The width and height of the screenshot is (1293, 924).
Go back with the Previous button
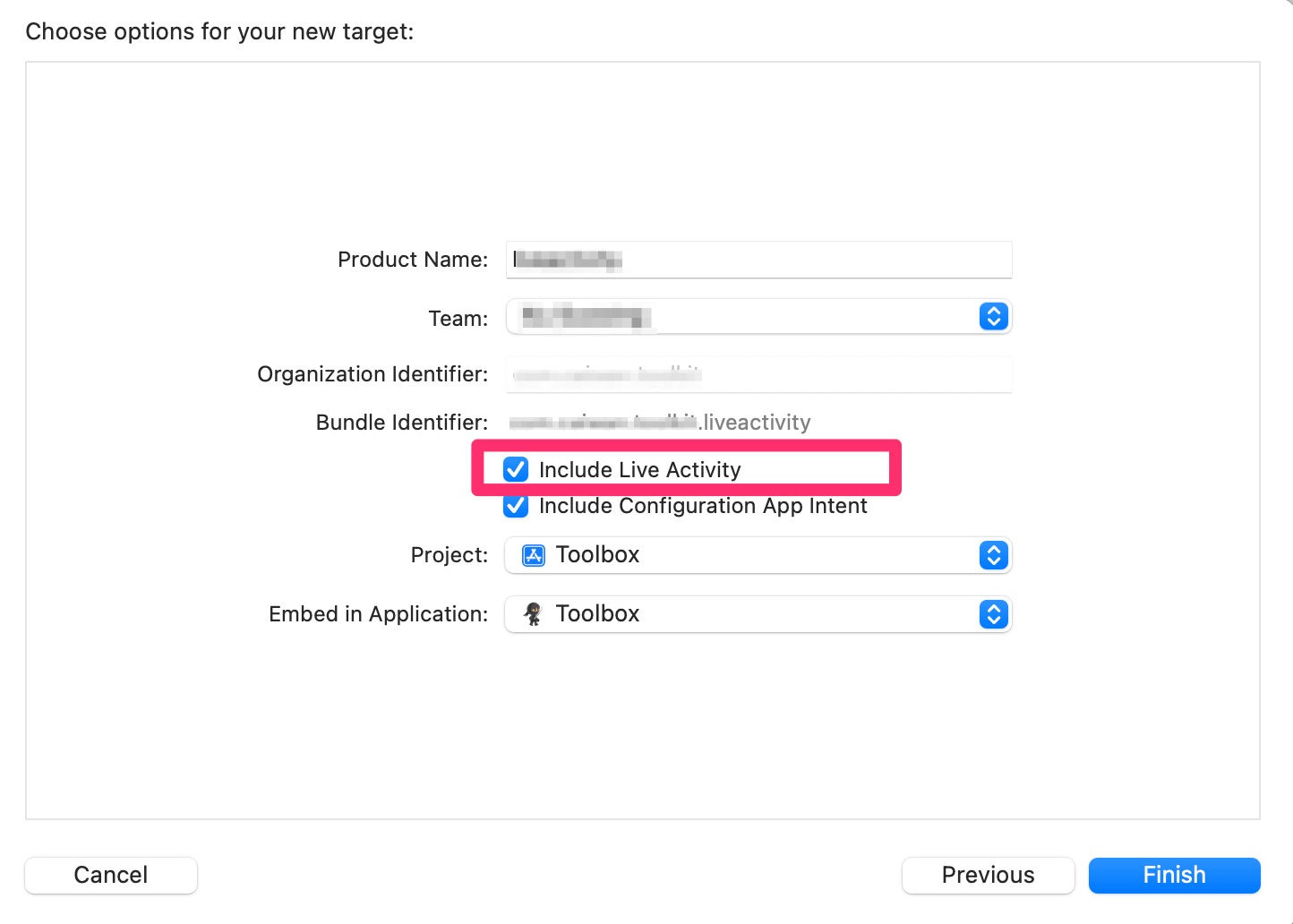(988, 875)
